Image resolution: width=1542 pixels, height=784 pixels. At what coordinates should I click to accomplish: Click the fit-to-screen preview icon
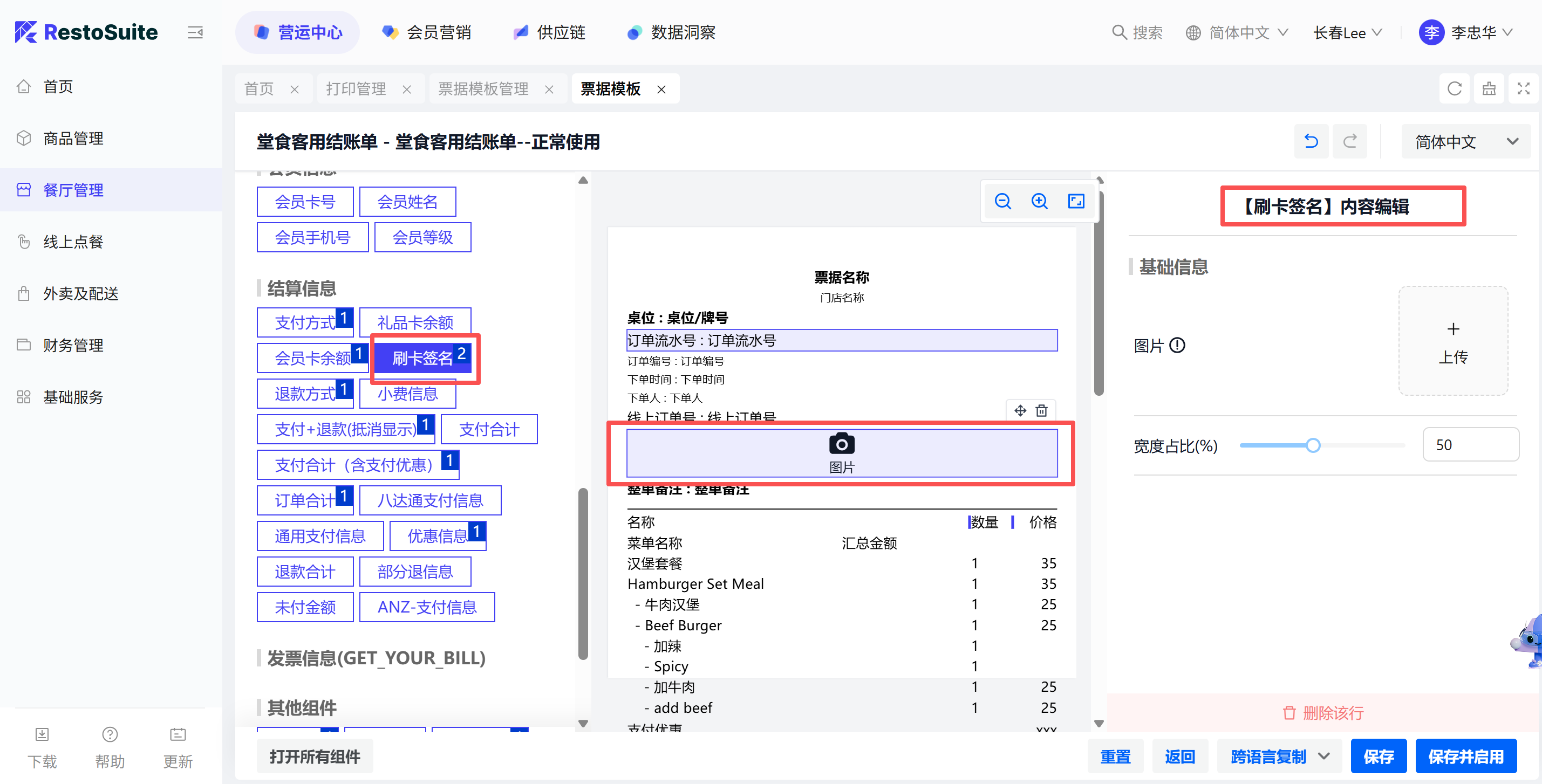pos(1076,202)
